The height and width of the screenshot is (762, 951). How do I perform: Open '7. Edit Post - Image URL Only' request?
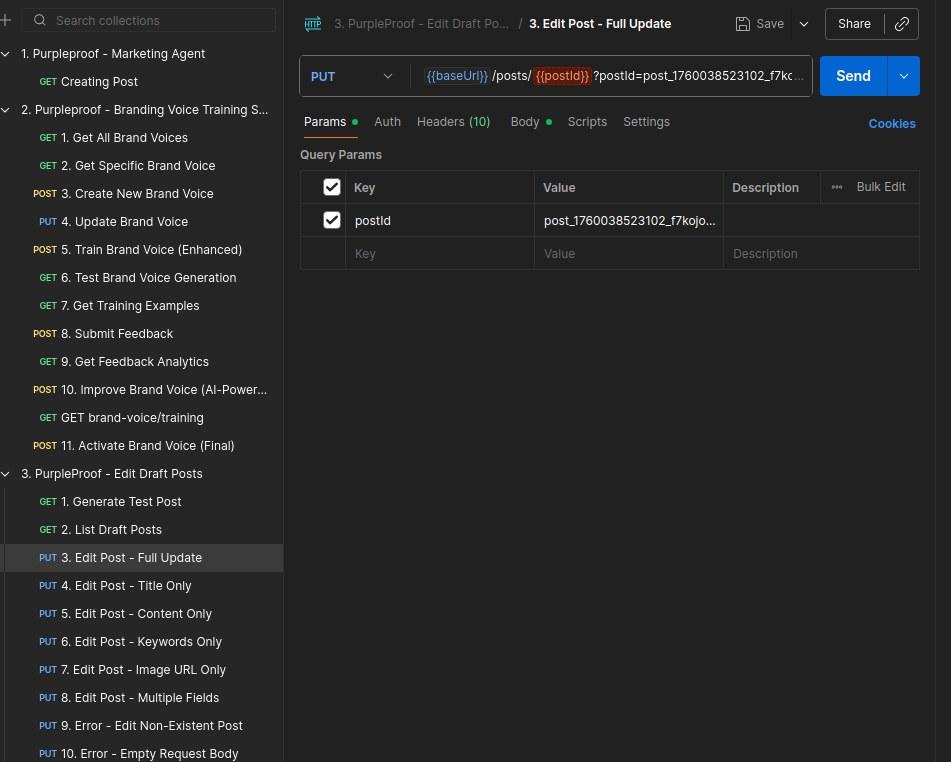click(x=141, y=670)
